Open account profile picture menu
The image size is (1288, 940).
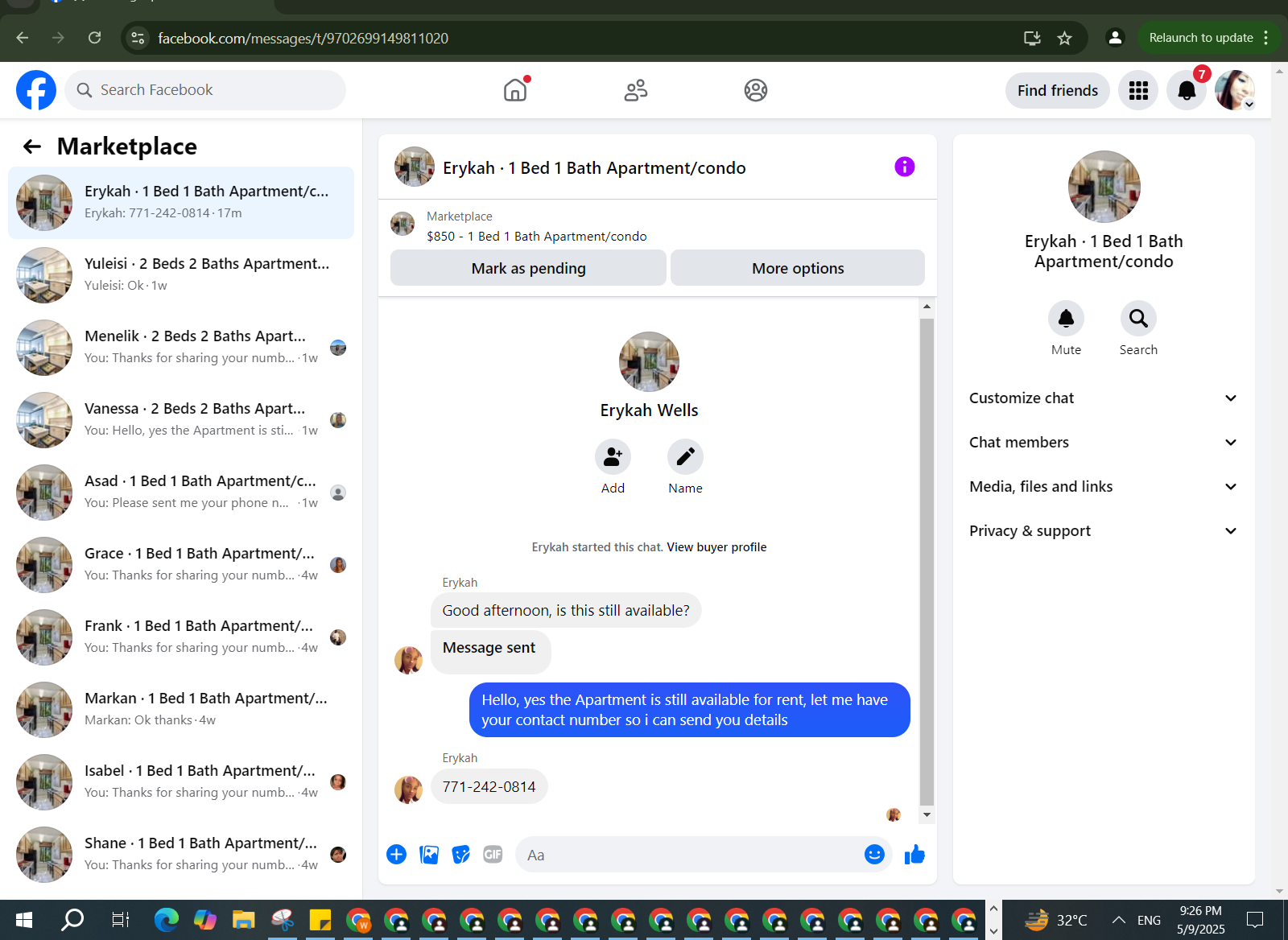pos(1235,90)
